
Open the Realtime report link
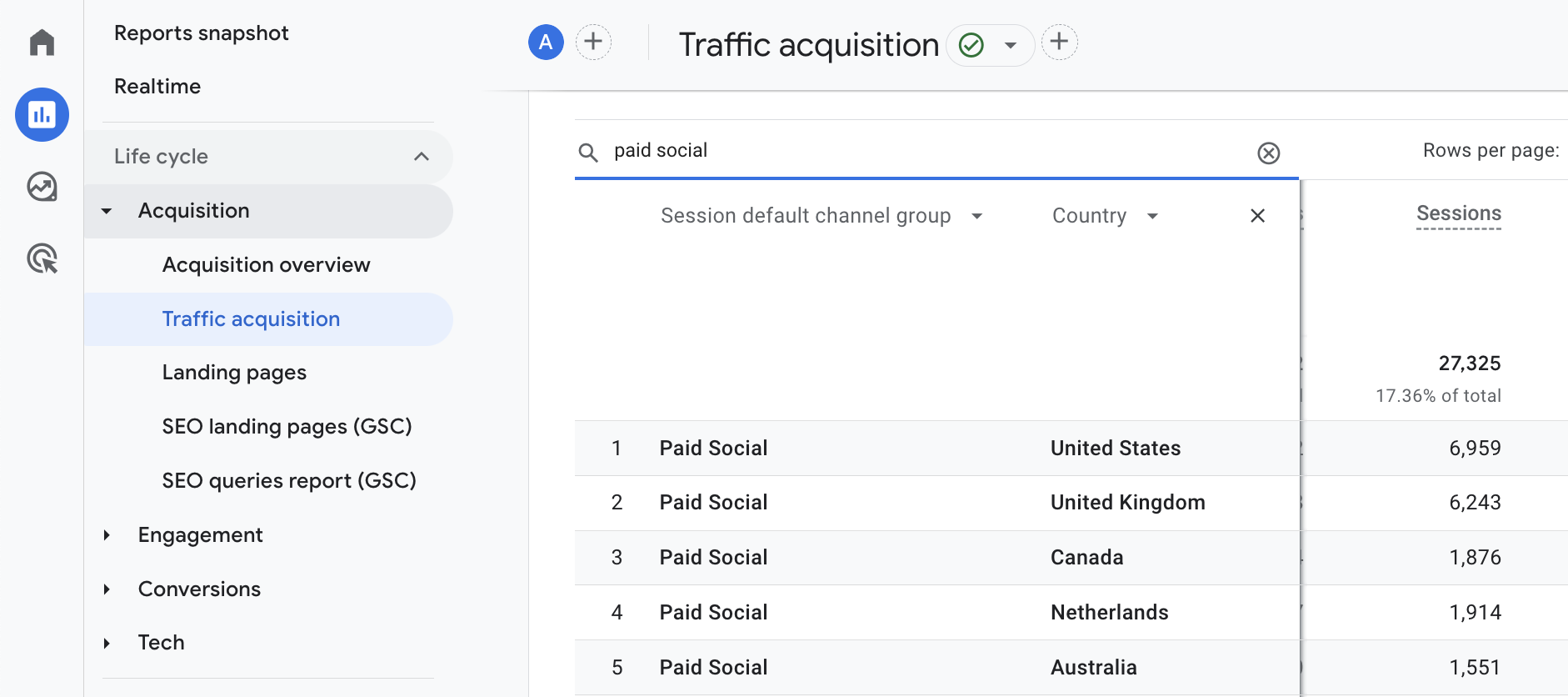coord(157,87)
